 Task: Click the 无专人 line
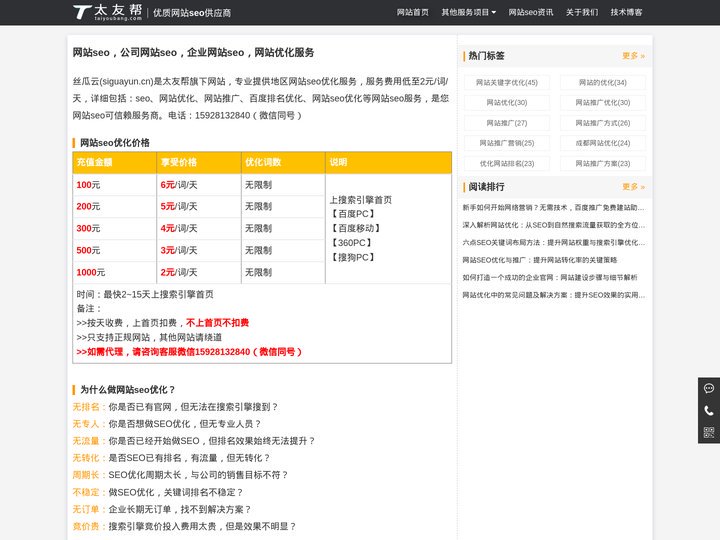[x=167, y=424]
